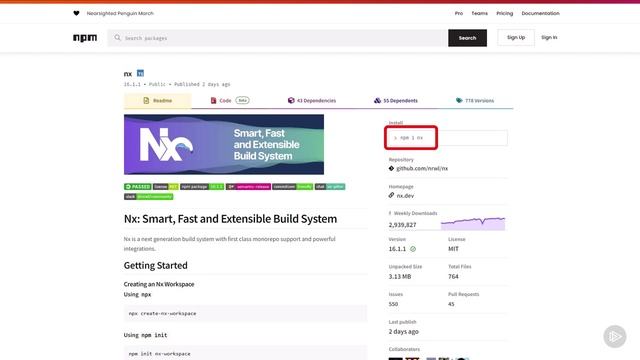
Task: Switch to the Readme tab
Action: 158,100
